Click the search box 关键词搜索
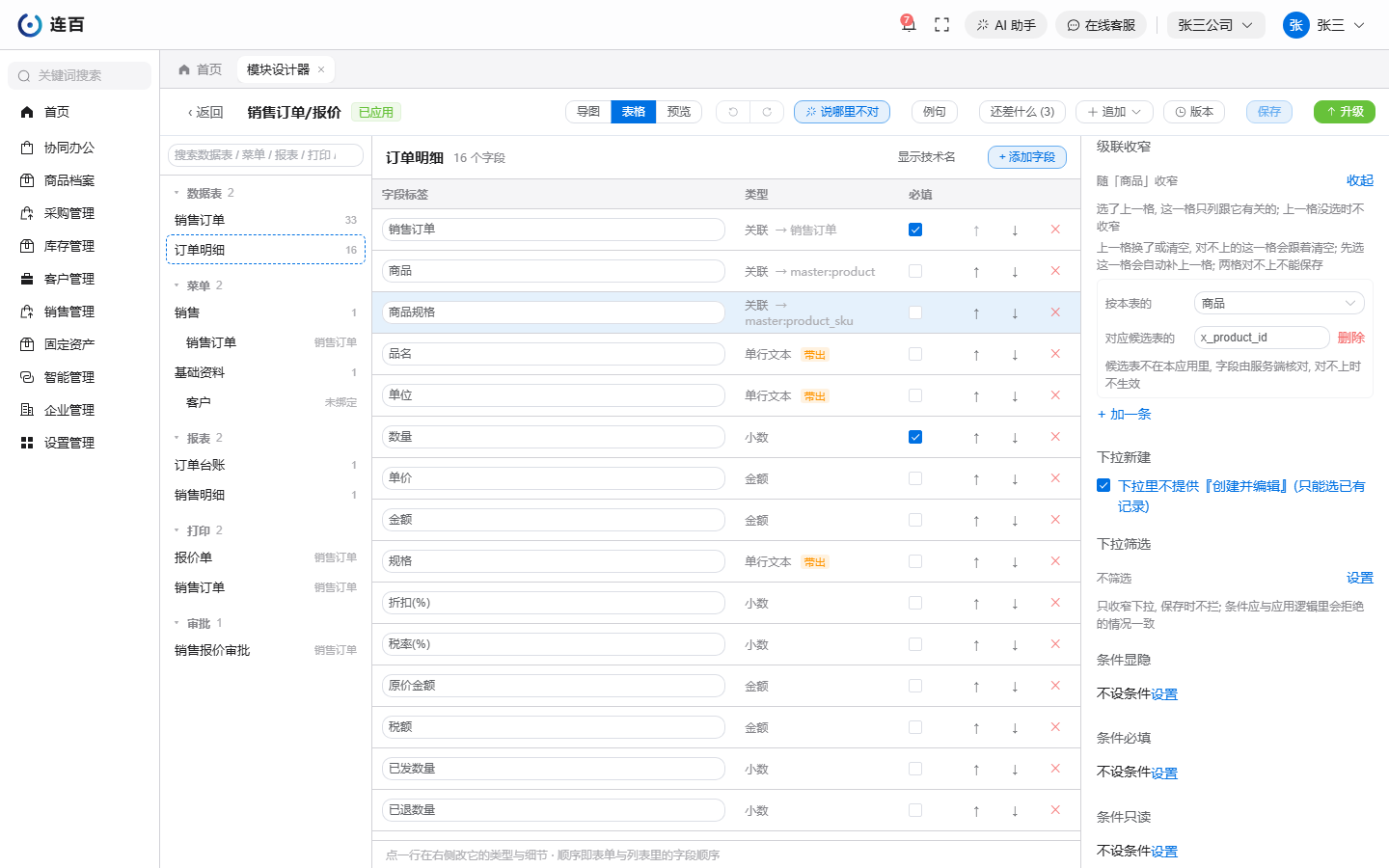The image size is (1389, 868). click(x=80, y=75)
